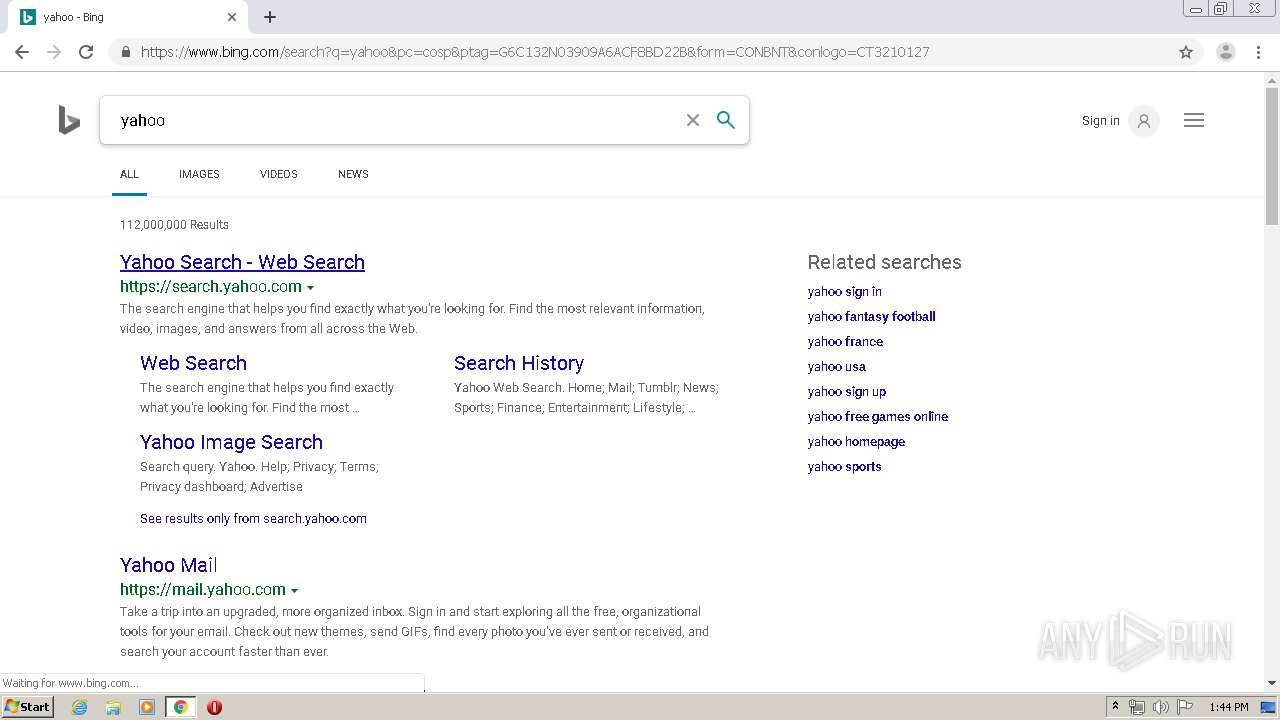Image resolution: width=1280 pixels, height=720 pixels.
Task: Click Sign in text
Action: click(1100, 121)
